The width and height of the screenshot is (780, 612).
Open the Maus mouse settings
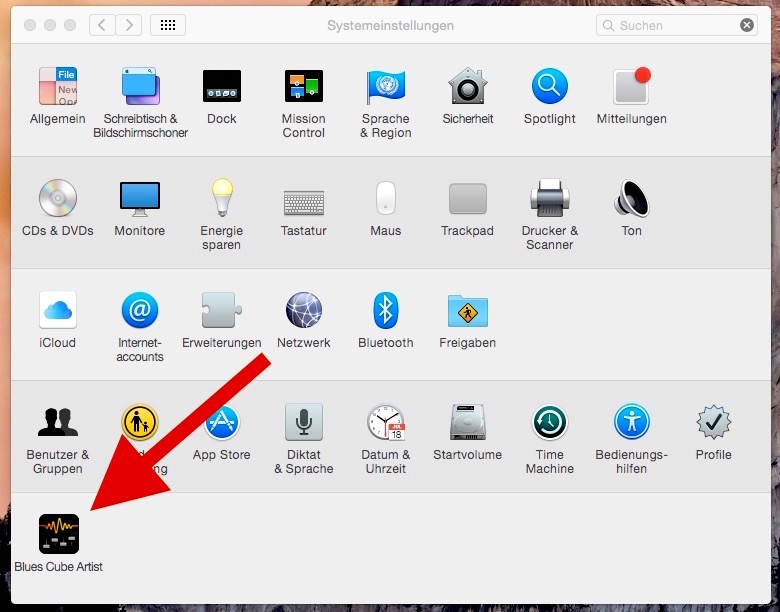coord(386,198)
